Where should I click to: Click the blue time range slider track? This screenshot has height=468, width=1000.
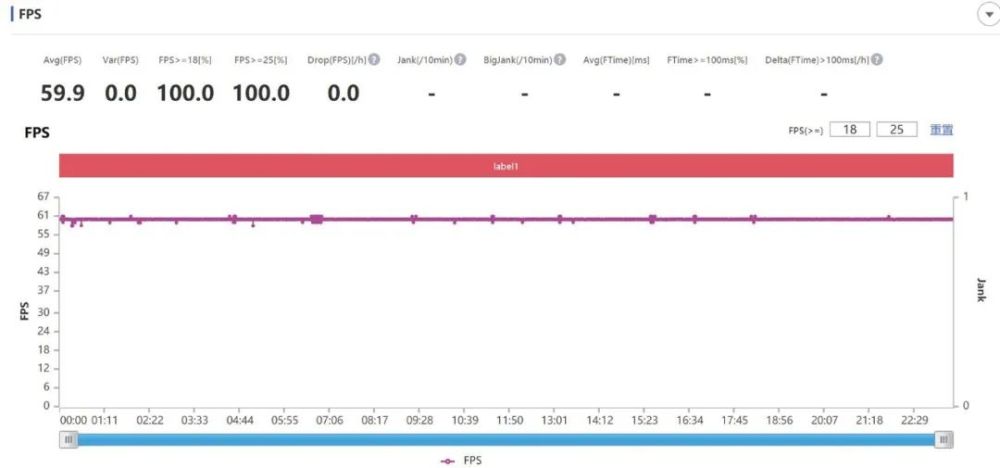[x=506, y=439]
